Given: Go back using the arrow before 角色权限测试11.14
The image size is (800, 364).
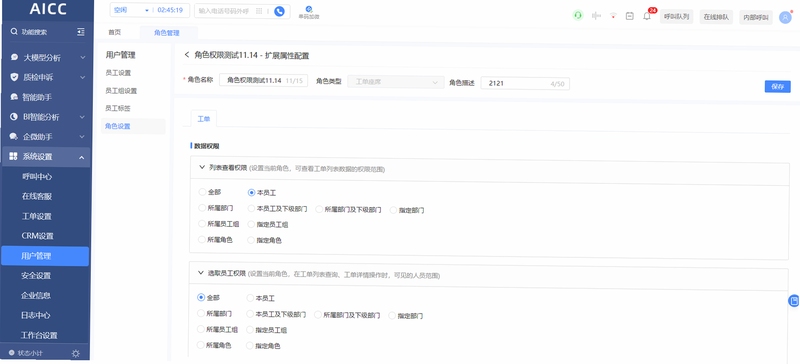Looking at the screenshot, I should point(187,55).
